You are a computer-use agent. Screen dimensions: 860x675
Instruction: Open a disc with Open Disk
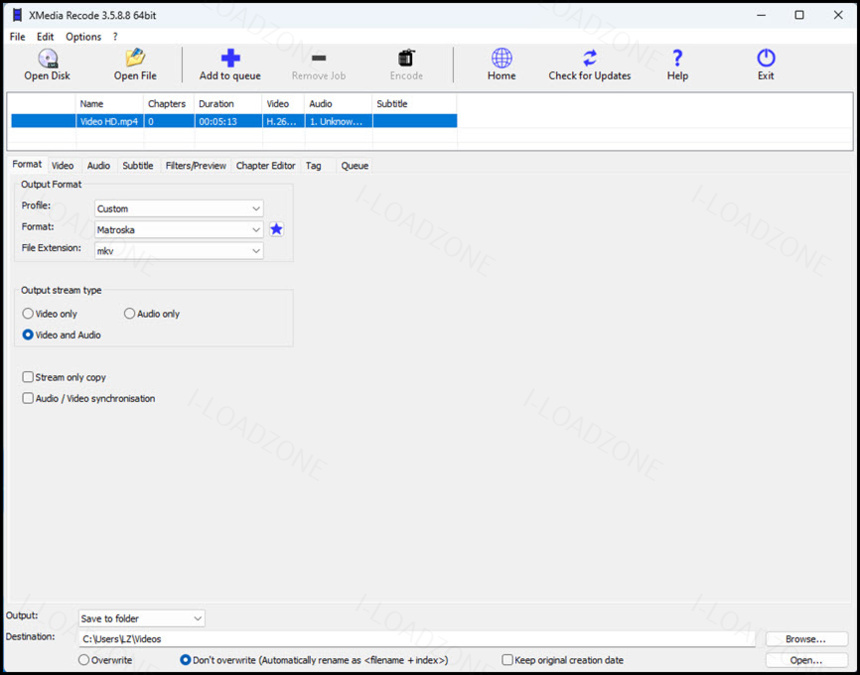(47, 65)
